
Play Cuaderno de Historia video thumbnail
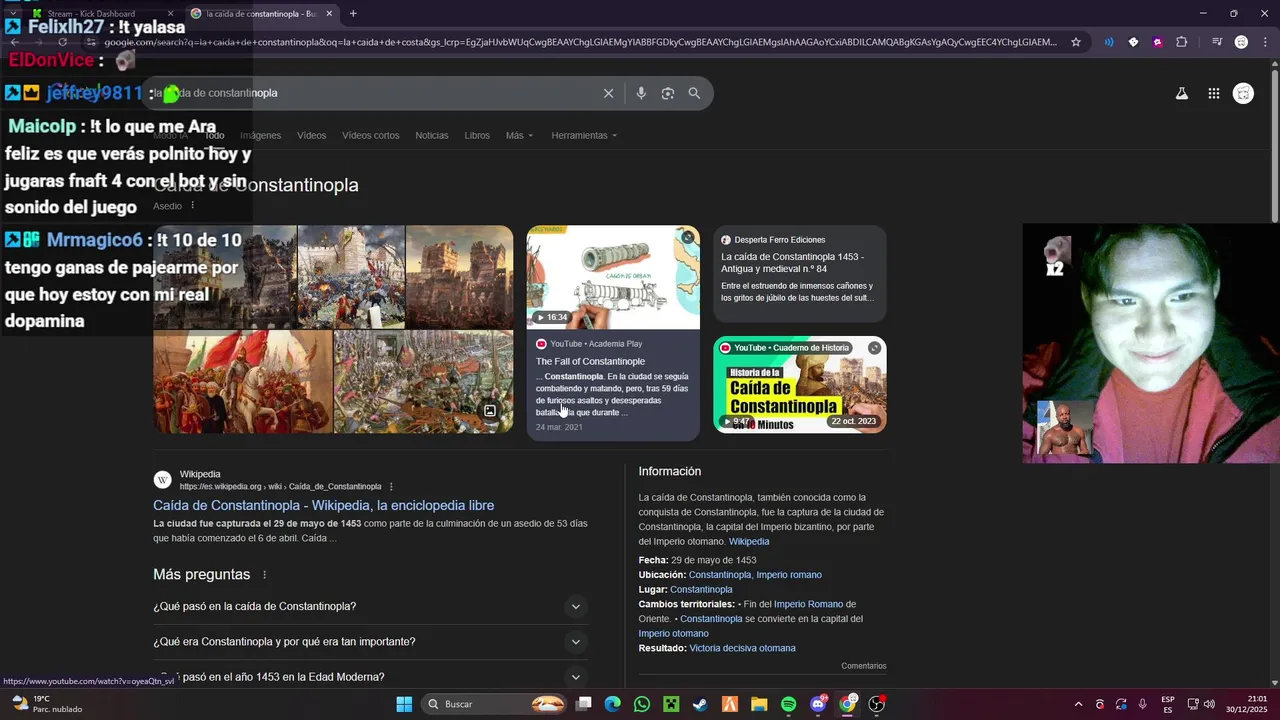[799, 384]
